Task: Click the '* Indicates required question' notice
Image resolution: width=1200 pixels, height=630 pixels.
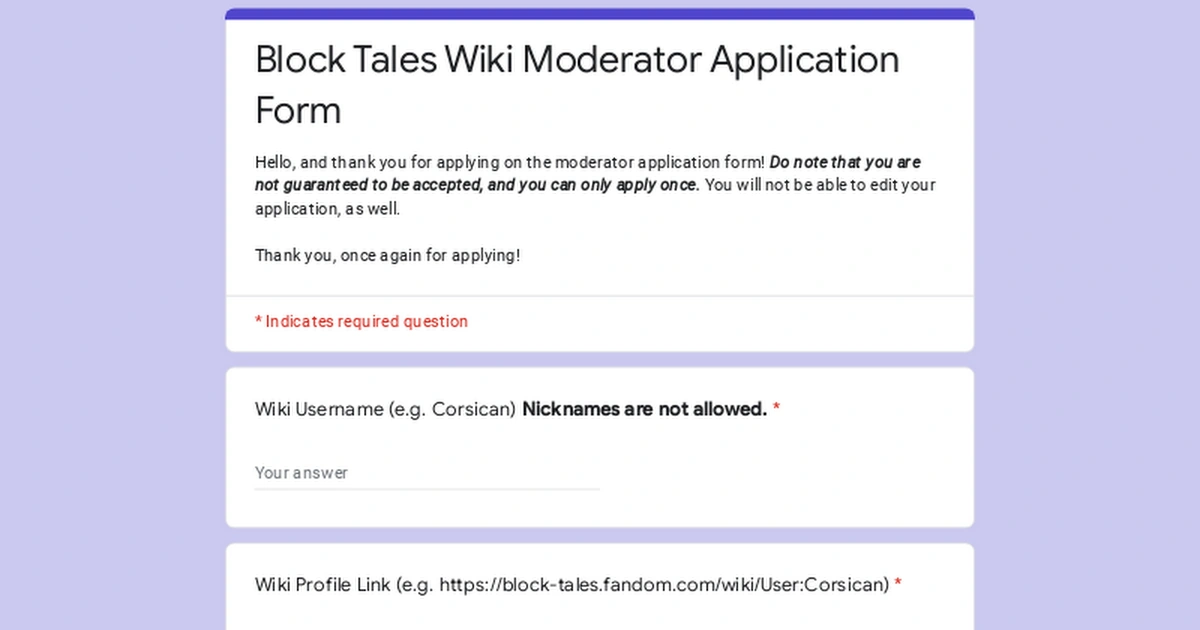Action: pos(361,321)
